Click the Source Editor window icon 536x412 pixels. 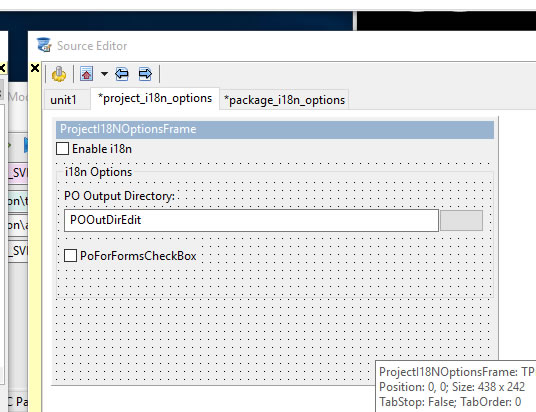click(x=44, y=45)
